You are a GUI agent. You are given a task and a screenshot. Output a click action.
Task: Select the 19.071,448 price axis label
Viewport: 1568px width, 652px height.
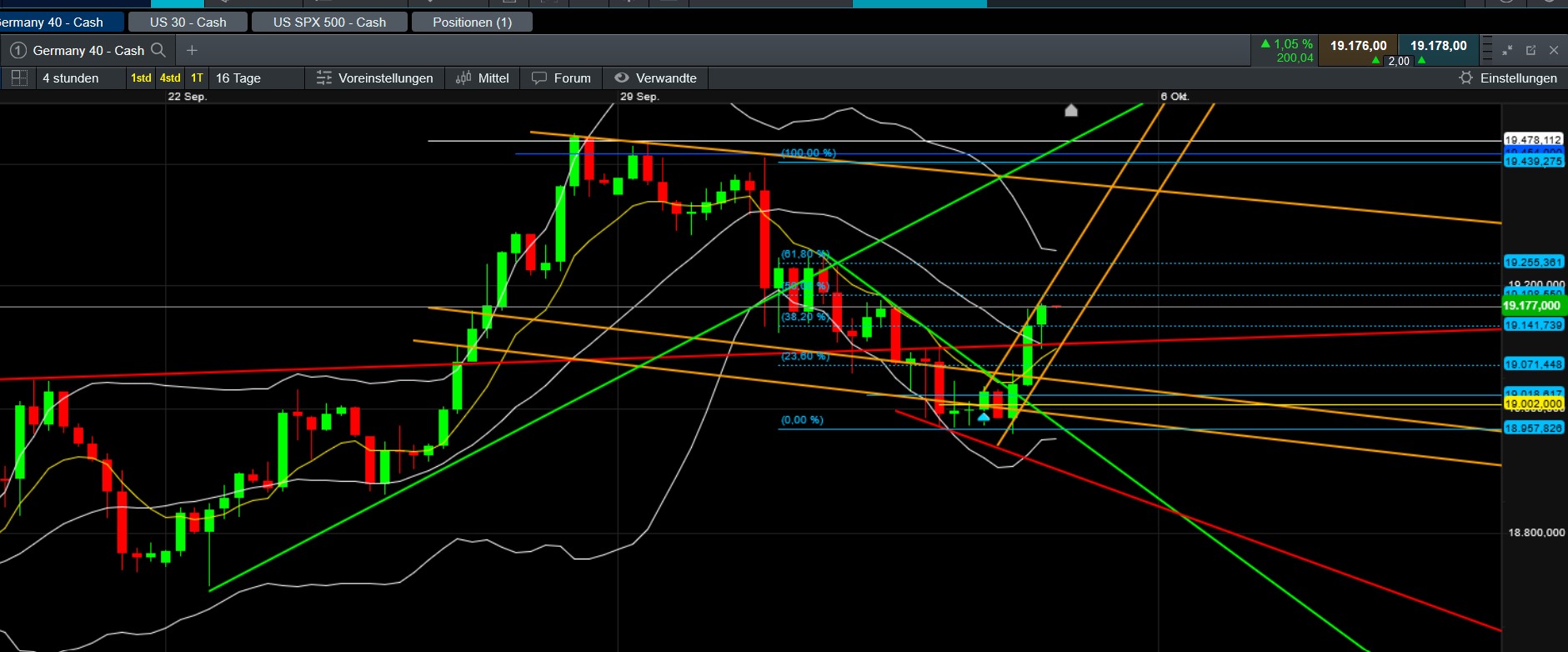(x=1533, y=364)
